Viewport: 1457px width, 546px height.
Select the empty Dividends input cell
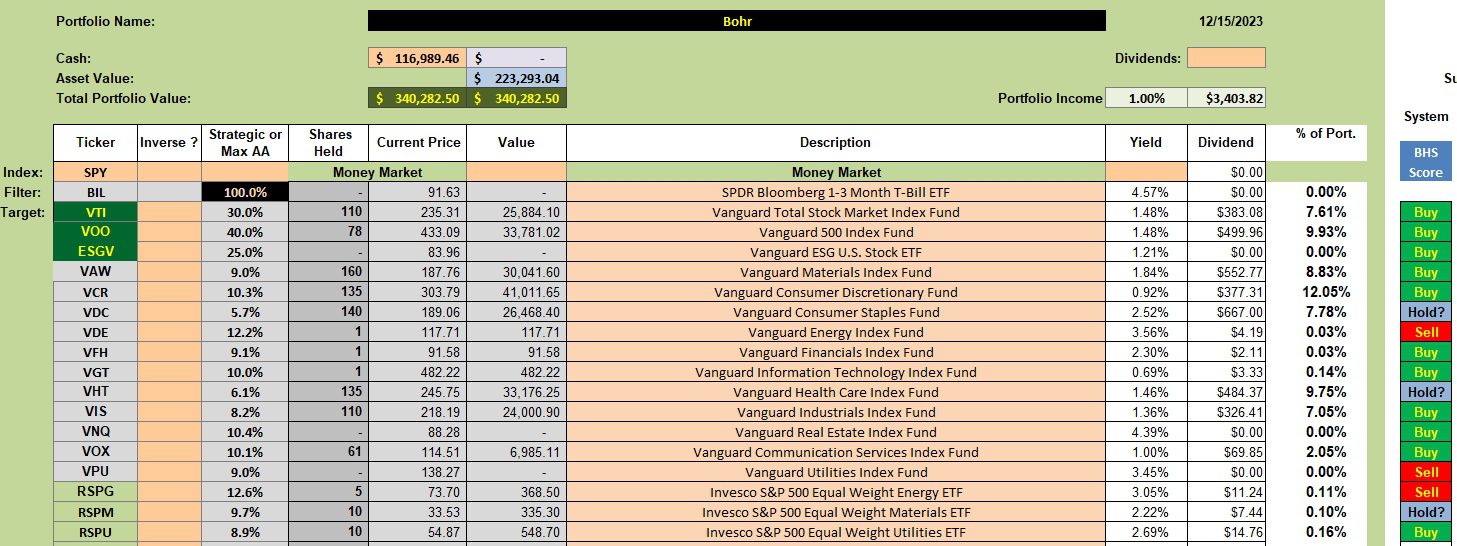point(1226,58)
